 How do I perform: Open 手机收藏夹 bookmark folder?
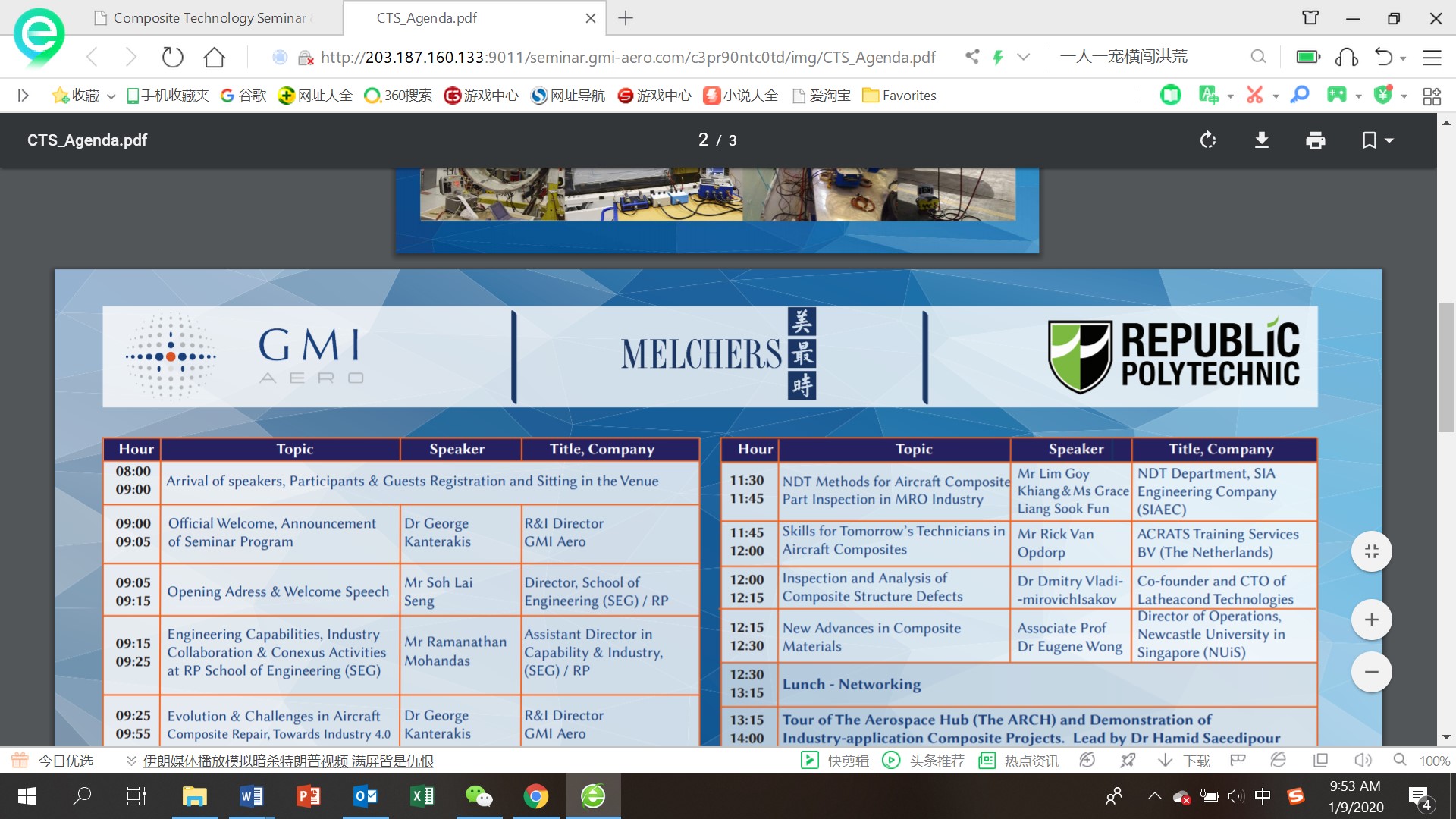tap(168, 96)
